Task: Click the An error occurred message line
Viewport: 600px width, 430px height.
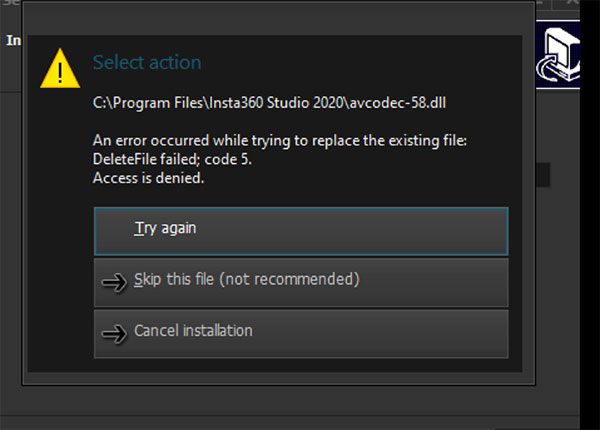Action: [279, 143]
